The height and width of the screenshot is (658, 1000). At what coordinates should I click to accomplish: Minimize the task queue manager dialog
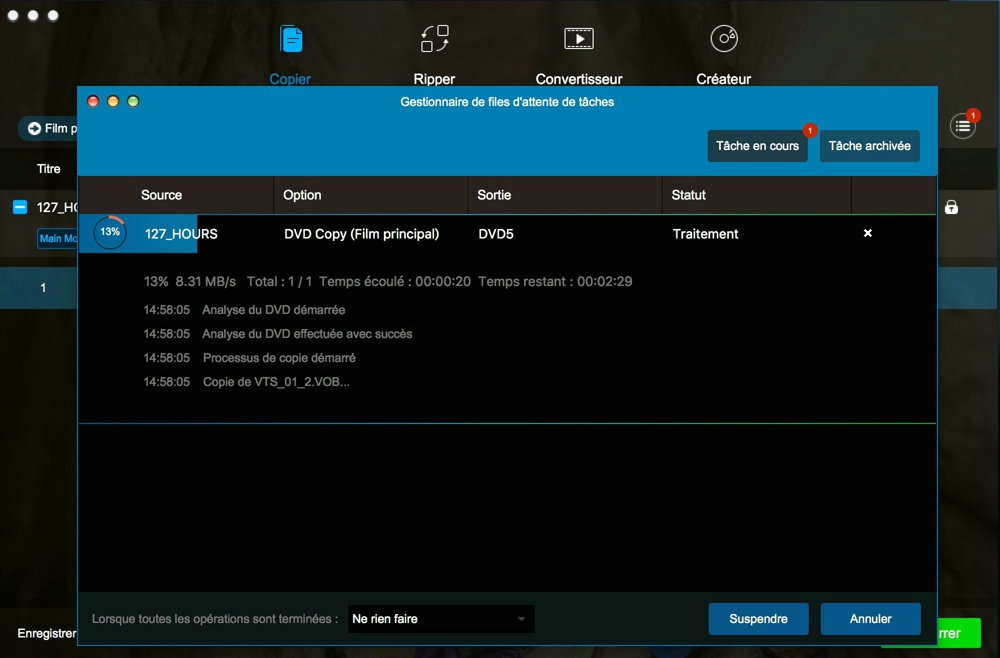pos(113,101)
